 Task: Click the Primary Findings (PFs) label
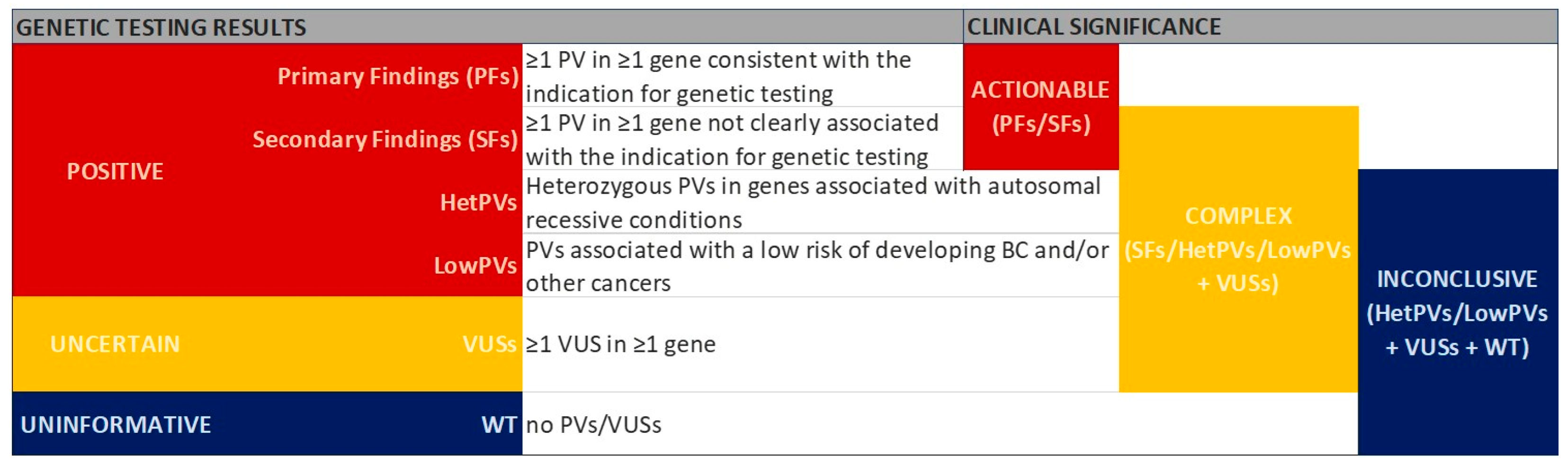pos(397,77)
